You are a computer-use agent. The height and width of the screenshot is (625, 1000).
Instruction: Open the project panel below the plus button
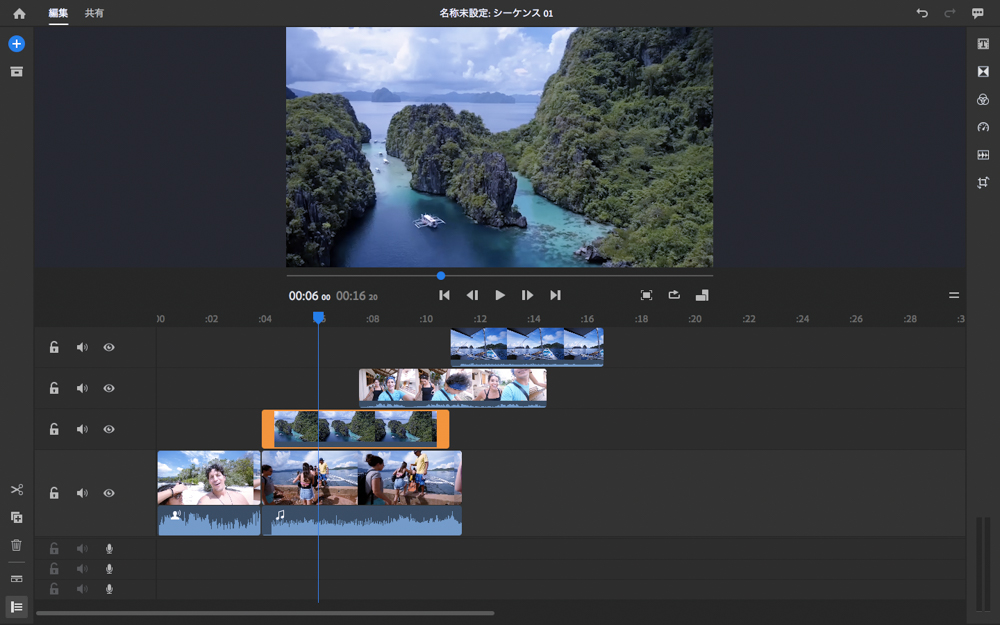click(x=16, y=72)
